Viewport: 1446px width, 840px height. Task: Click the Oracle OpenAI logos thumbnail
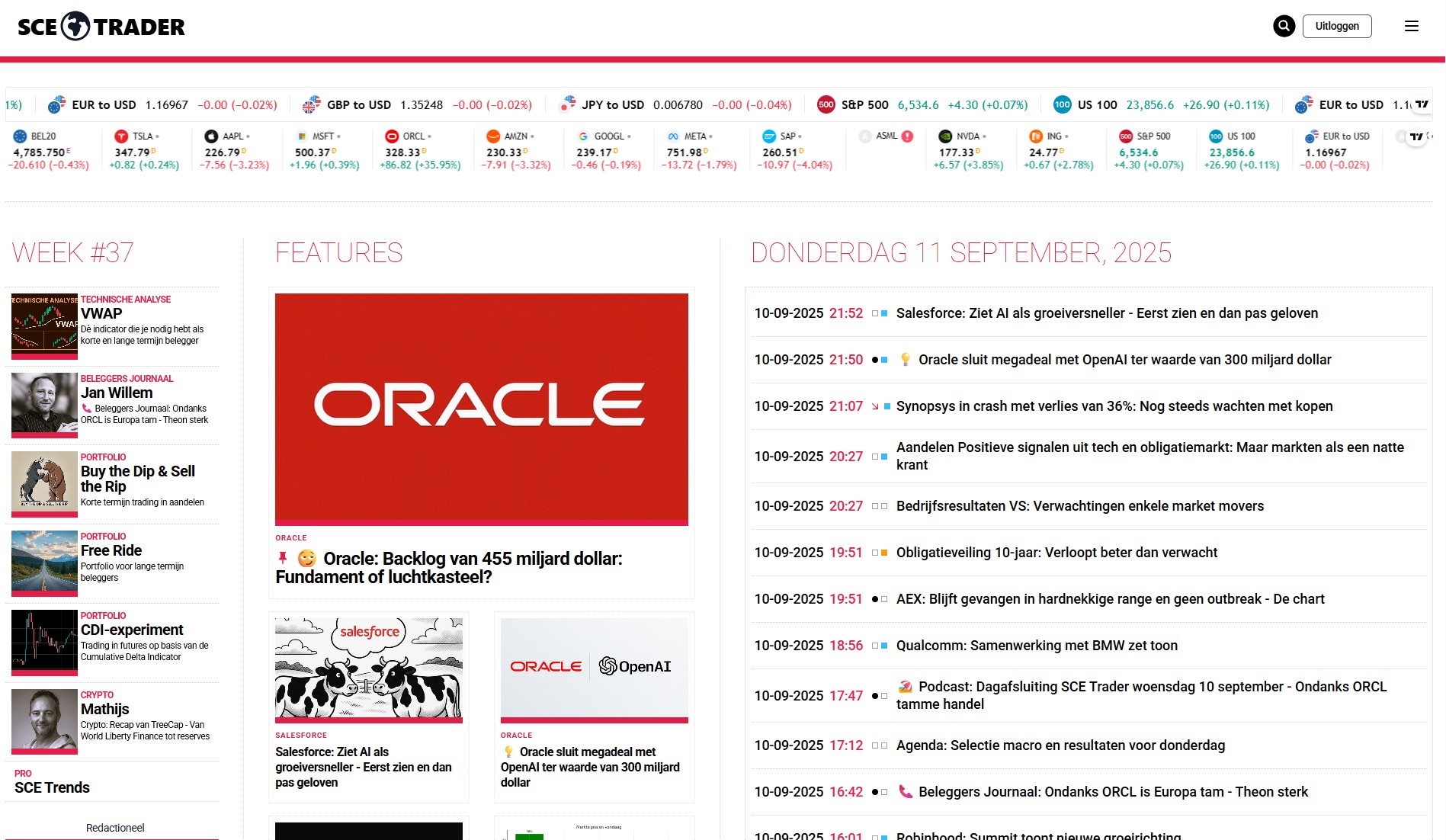595,670
